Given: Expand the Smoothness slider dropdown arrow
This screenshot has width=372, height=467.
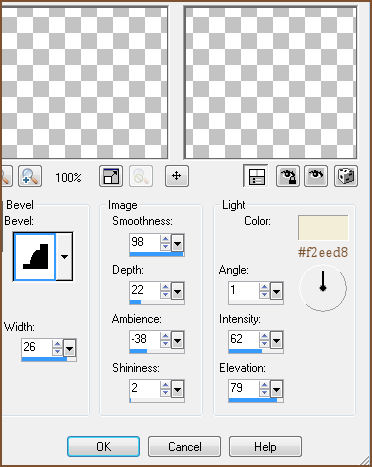Looking at the screenshot, I should (x=178, y=244).
